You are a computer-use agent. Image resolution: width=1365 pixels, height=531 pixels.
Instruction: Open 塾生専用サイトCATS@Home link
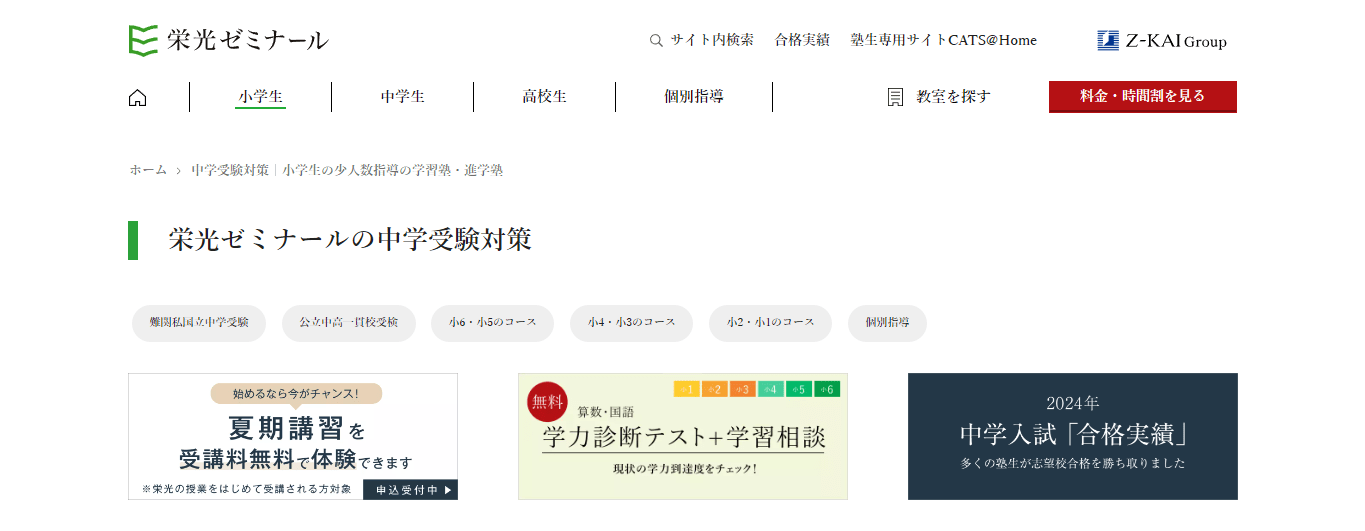944,41
